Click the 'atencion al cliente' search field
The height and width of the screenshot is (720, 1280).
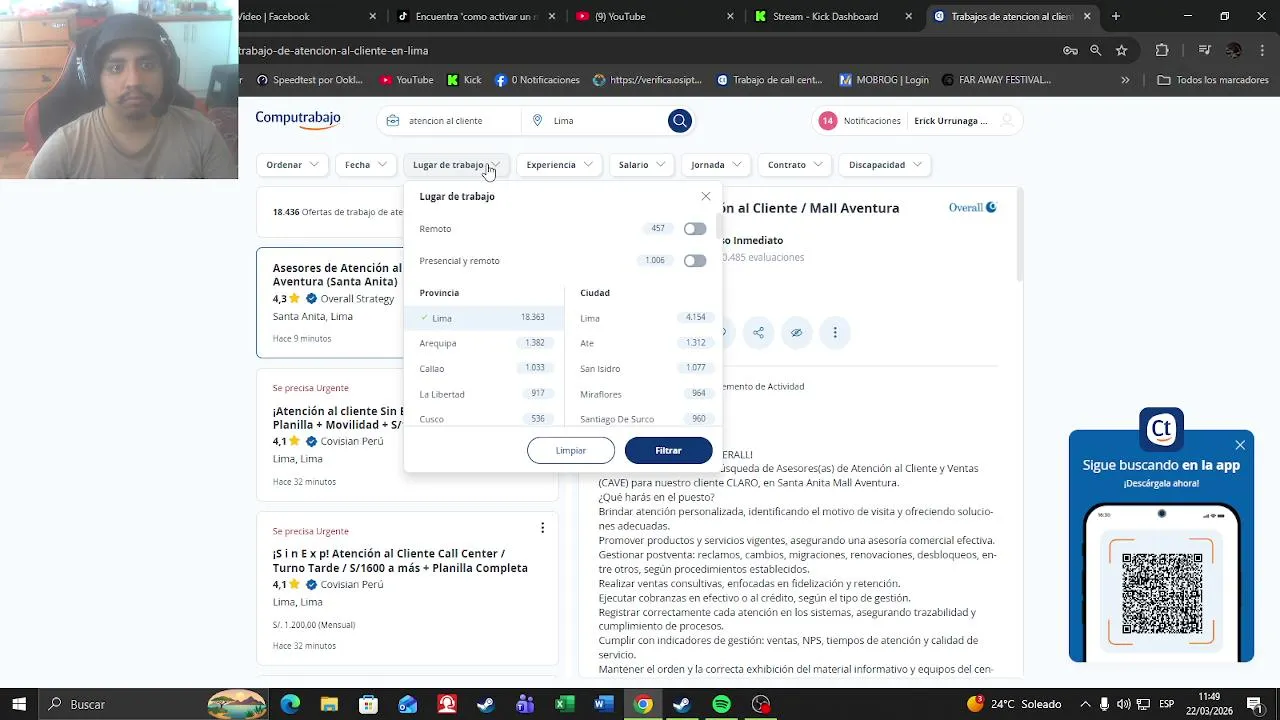[x=449, y=121]
